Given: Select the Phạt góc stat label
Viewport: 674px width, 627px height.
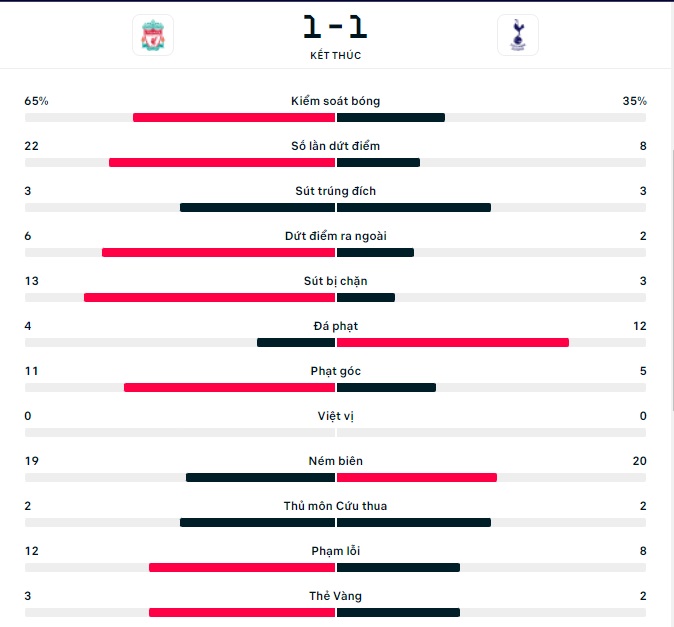Looking at the screenshot, I should 336,371.
